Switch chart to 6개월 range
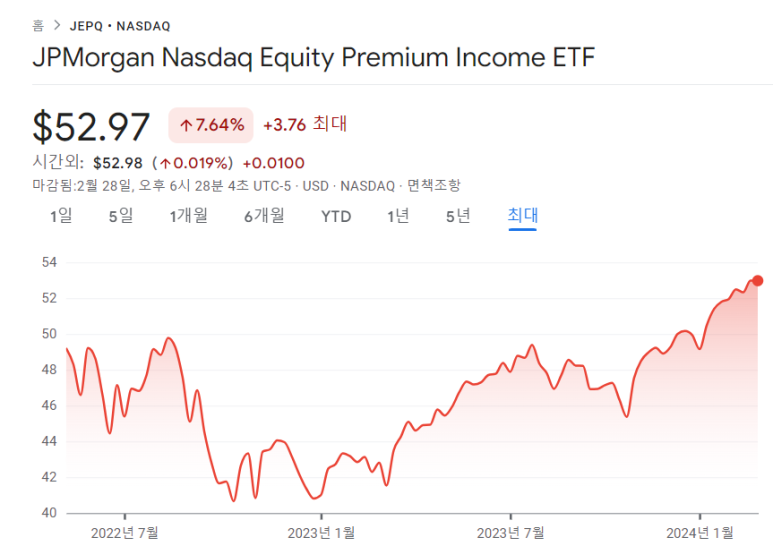 point(264,216)
